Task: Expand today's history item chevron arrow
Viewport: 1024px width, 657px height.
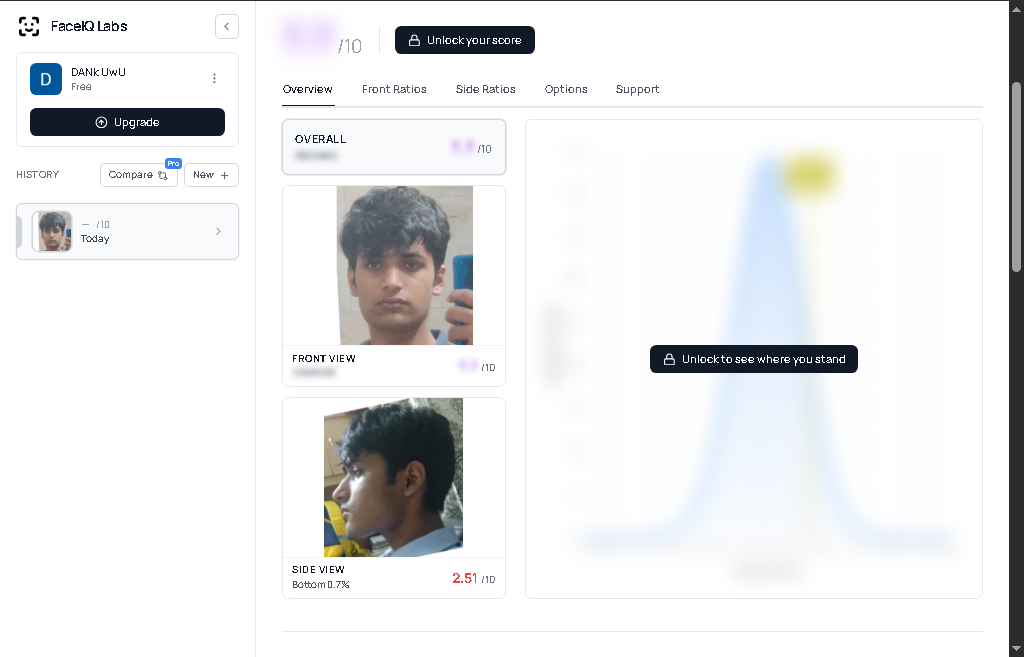Action: (x=219, y=232)
